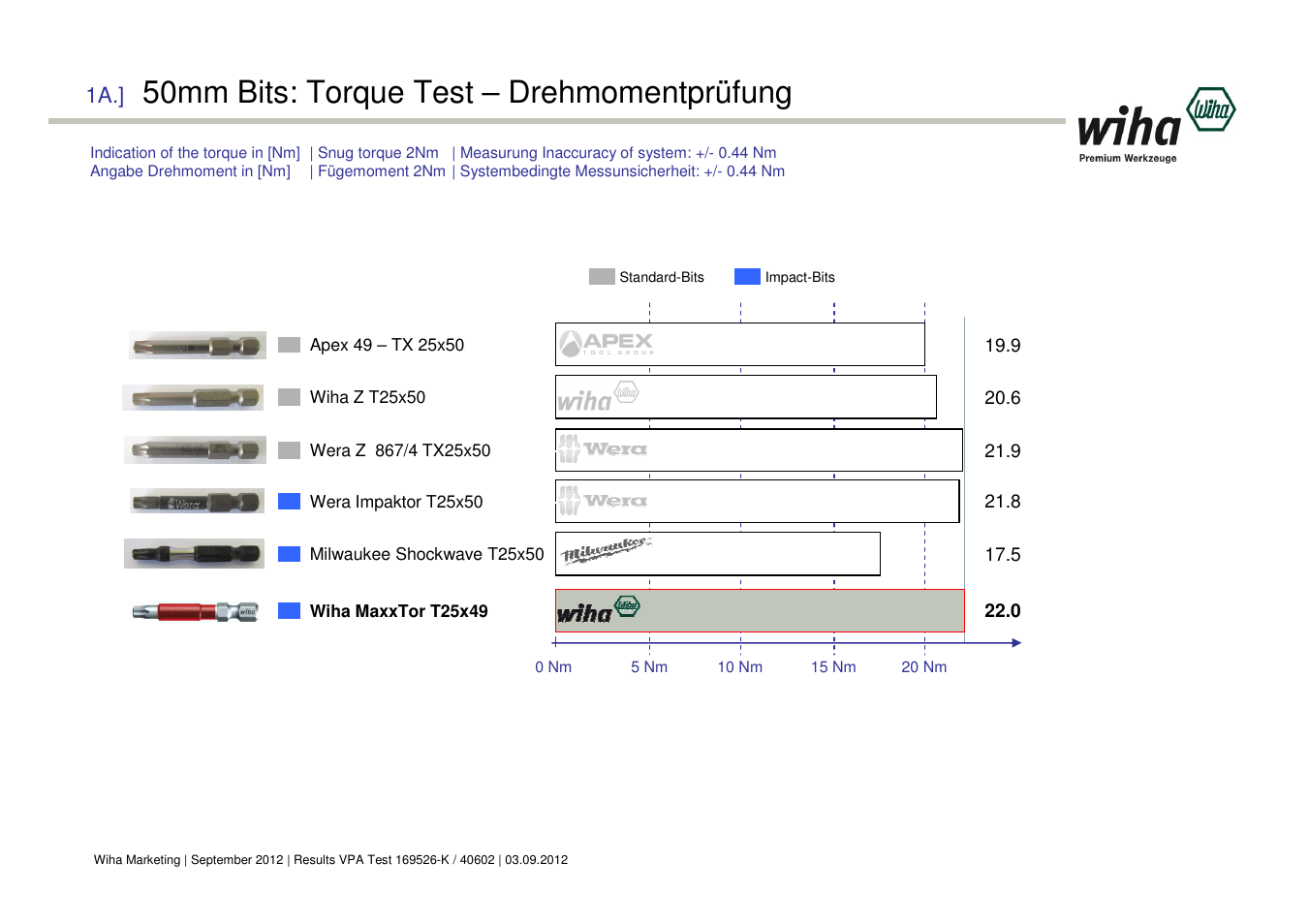
Task: Click the 'Standard-Bits' legend label
Action: click(662, 277)
